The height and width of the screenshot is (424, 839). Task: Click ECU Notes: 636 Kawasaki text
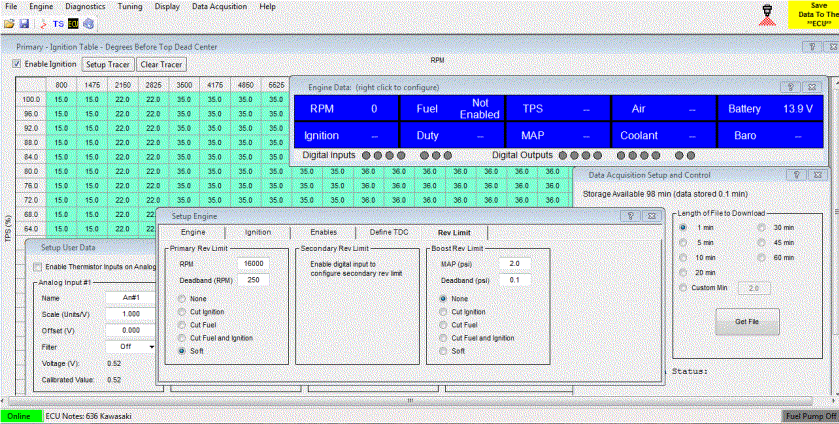click(88, 416)
